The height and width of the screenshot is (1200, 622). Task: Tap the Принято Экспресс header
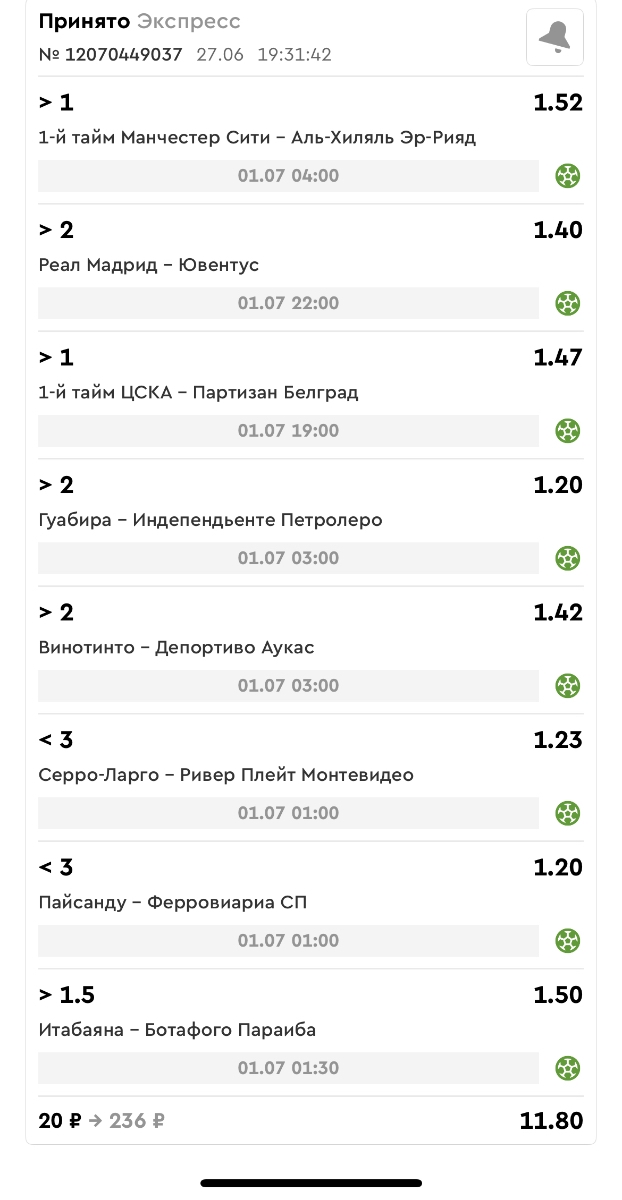[x=139, y=21]
